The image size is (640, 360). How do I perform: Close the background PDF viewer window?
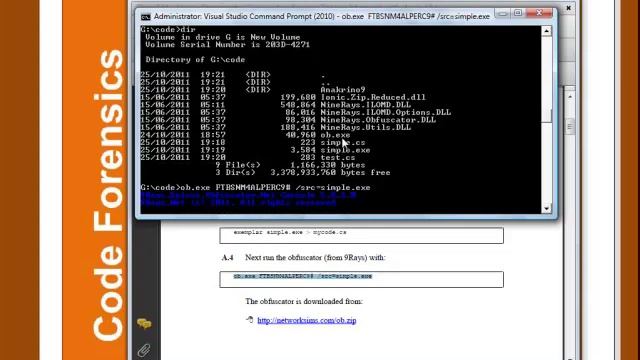[568, 8]
